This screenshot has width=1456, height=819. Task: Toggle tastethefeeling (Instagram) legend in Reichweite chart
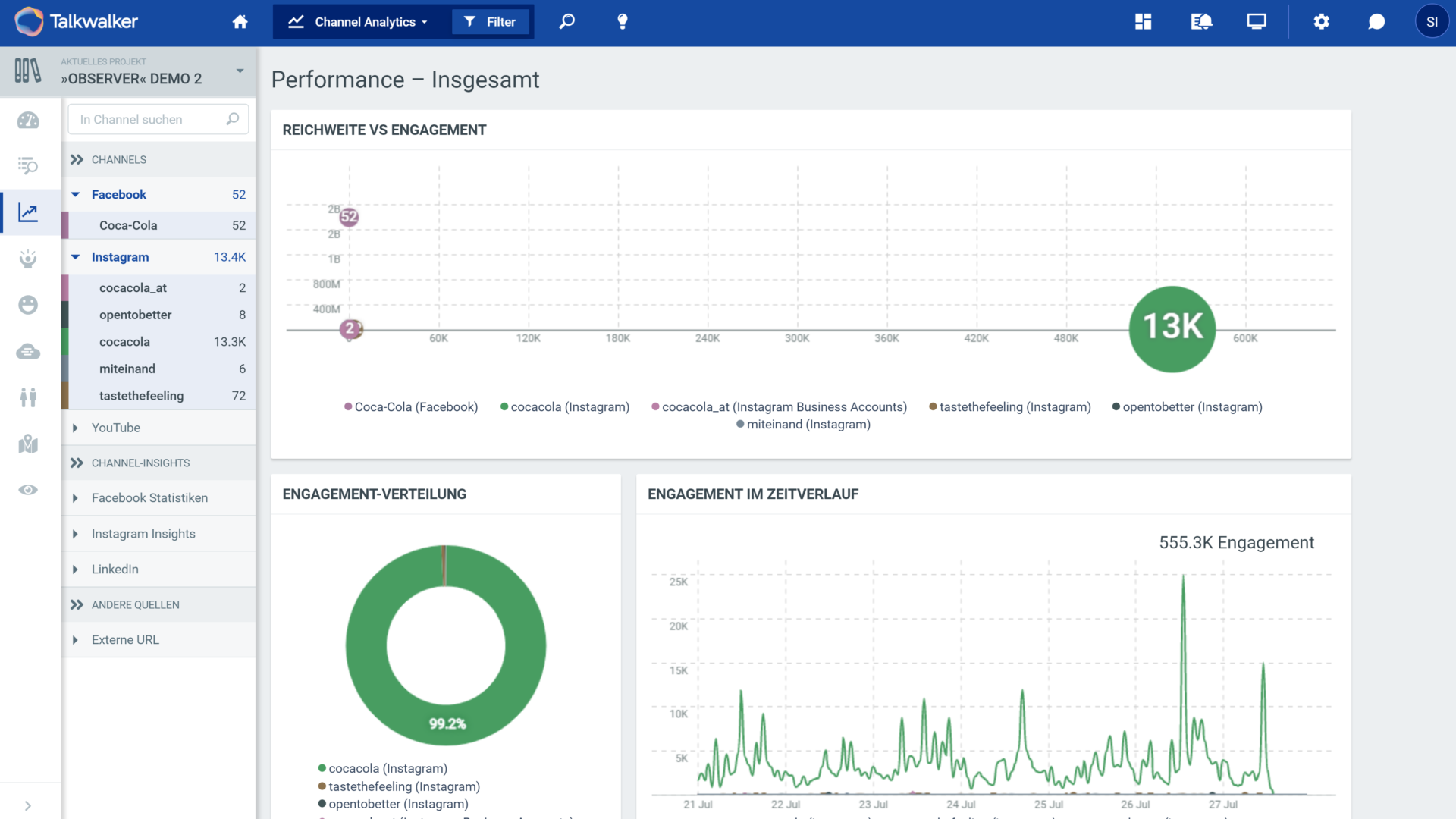(1010, 407)
